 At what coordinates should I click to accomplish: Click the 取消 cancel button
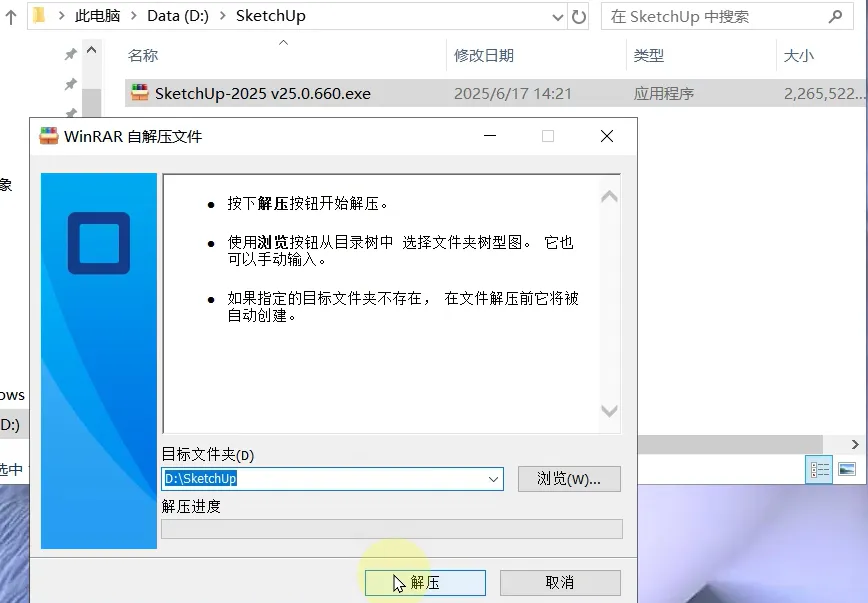[560, 583]
